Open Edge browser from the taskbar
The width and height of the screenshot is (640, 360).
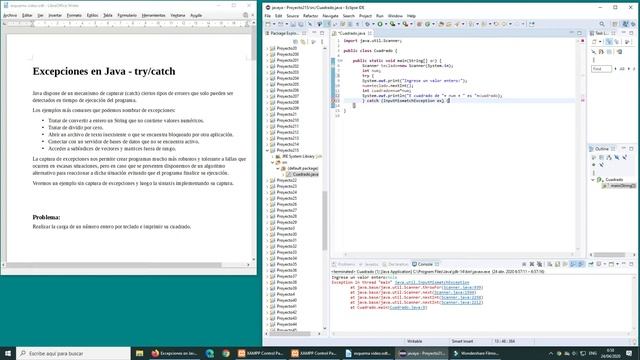210,353
